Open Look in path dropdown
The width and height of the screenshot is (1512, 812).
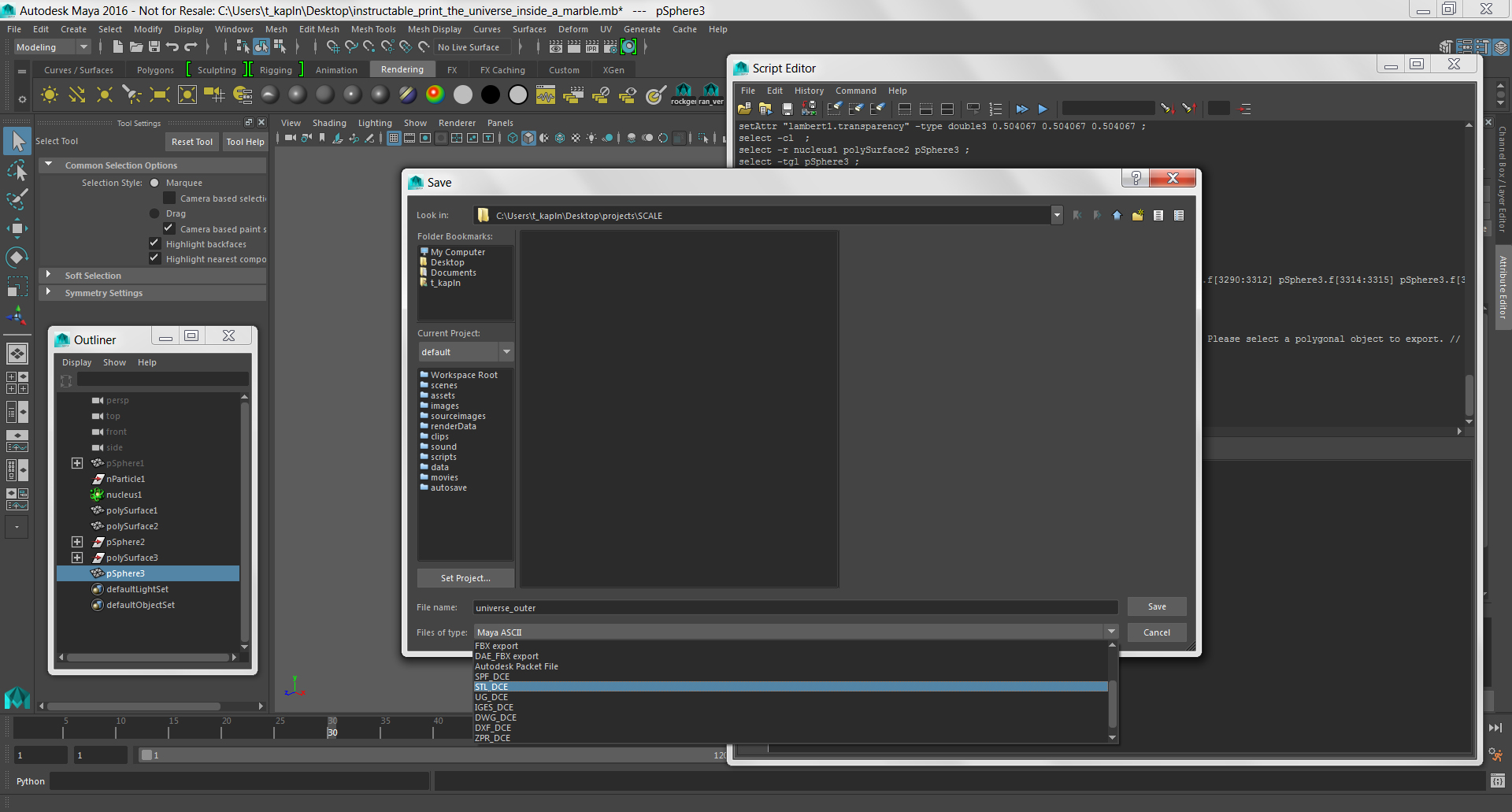click(x=1056, y=215)
